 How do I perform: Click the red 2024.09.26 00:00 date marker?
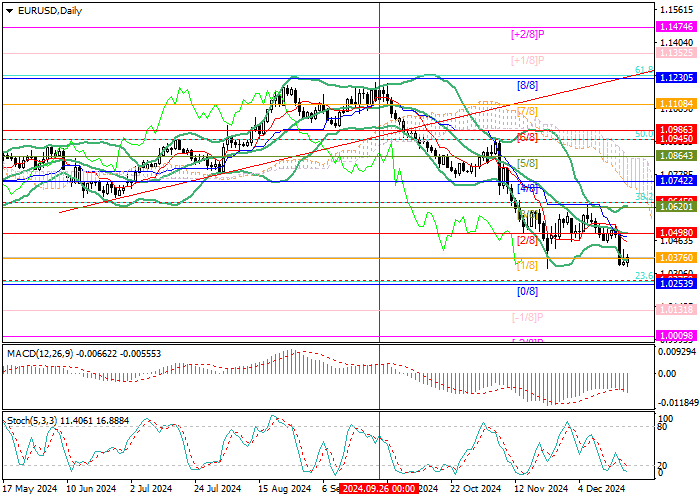click(380, 489)
